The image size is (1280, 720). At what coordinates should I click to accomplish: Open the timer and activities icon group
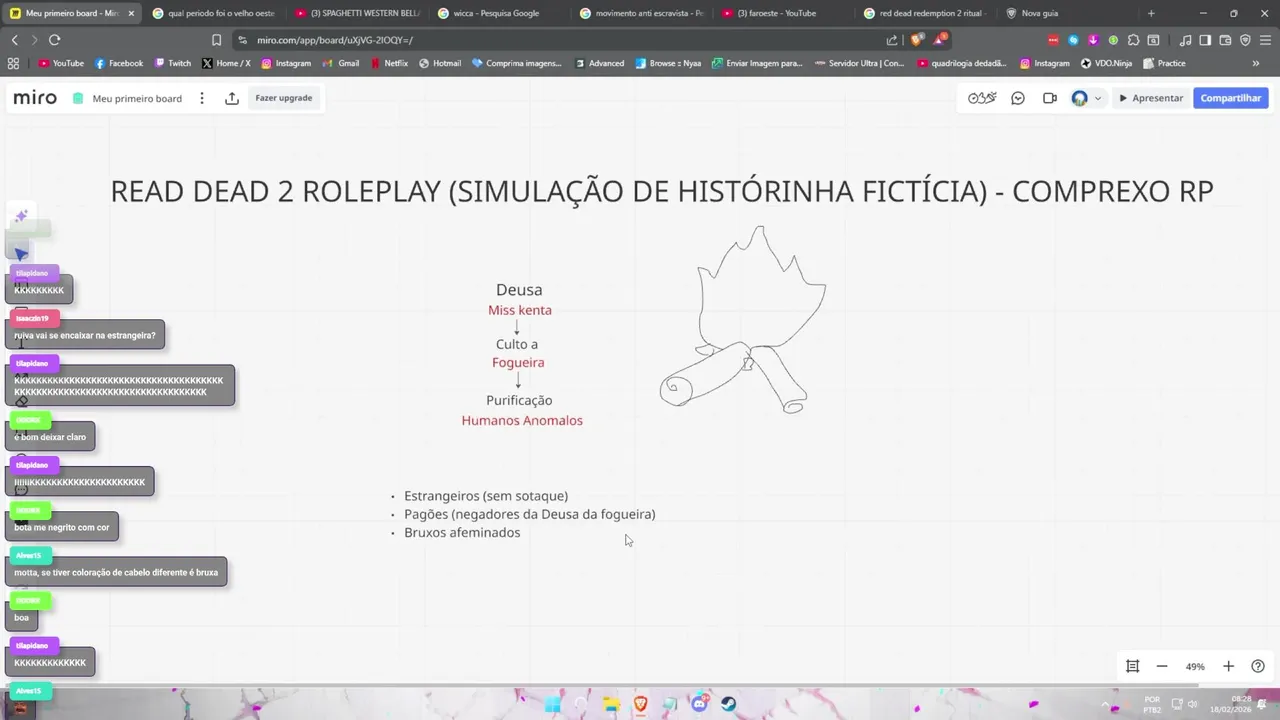point(982,98)
